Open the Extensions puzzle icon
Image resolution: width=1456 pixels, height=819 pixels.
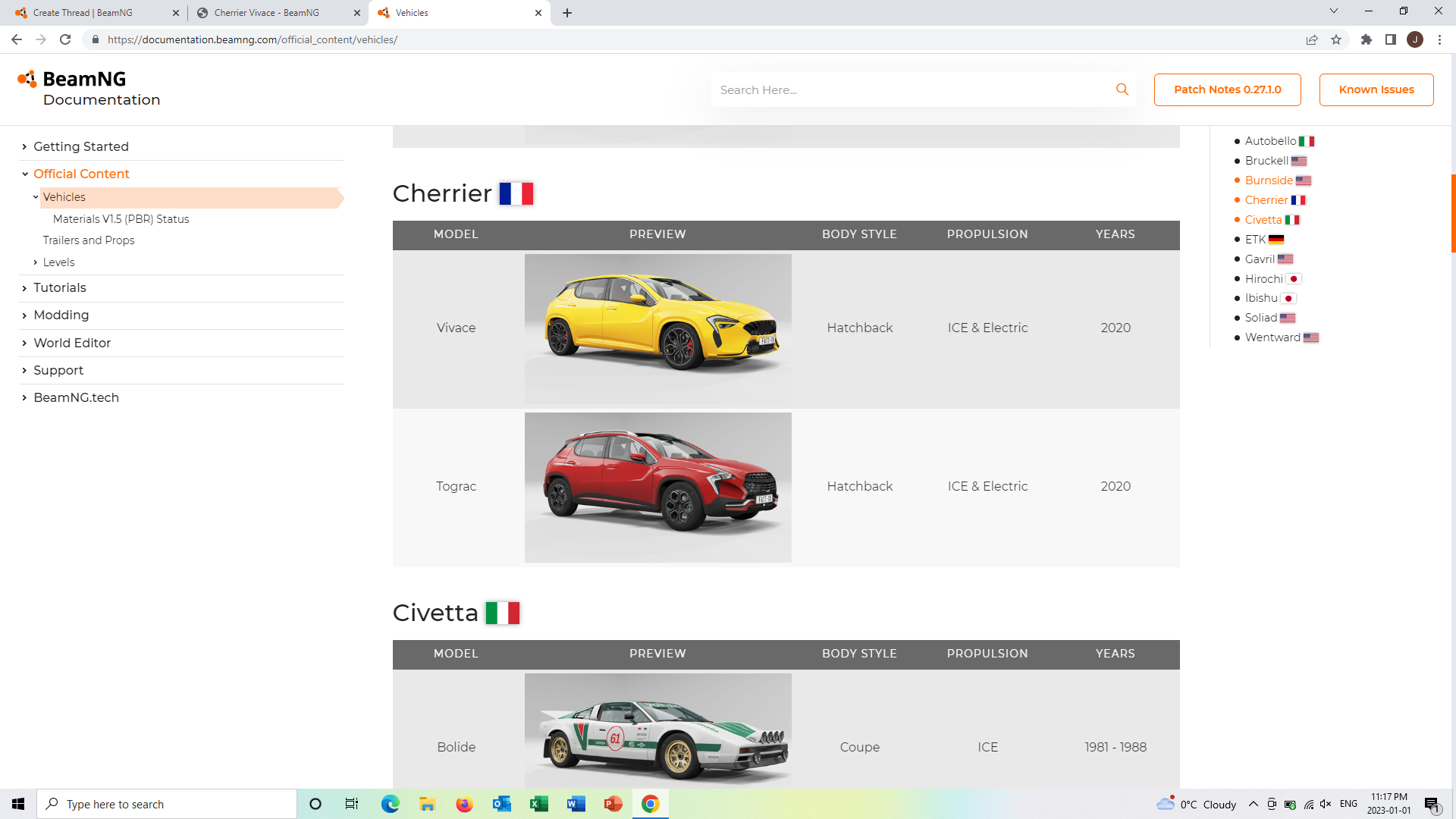coord(1367,39)
